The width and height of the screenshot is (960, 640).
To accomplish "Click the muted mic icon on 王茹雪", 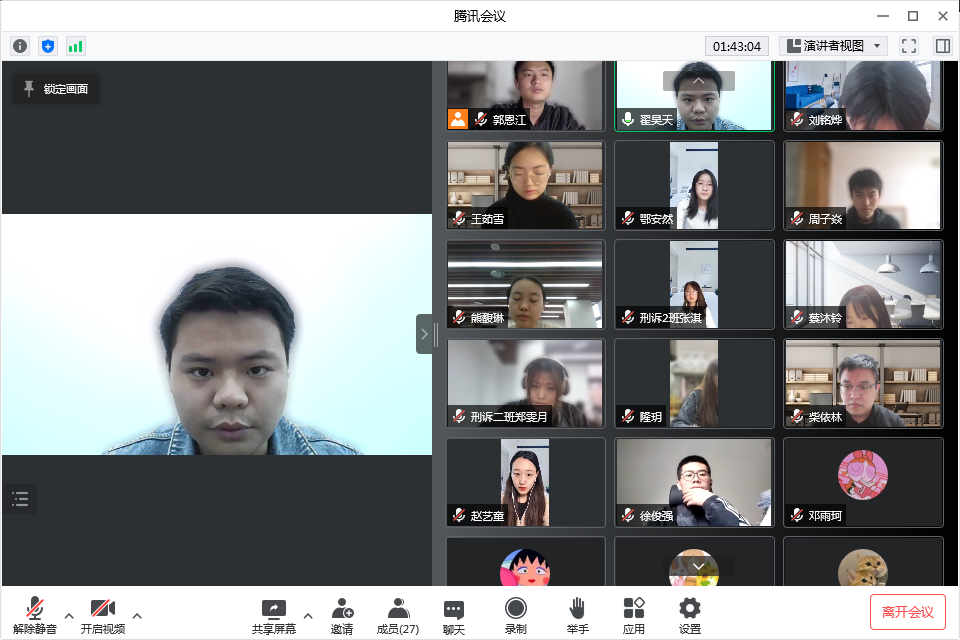I will [459, 218].
